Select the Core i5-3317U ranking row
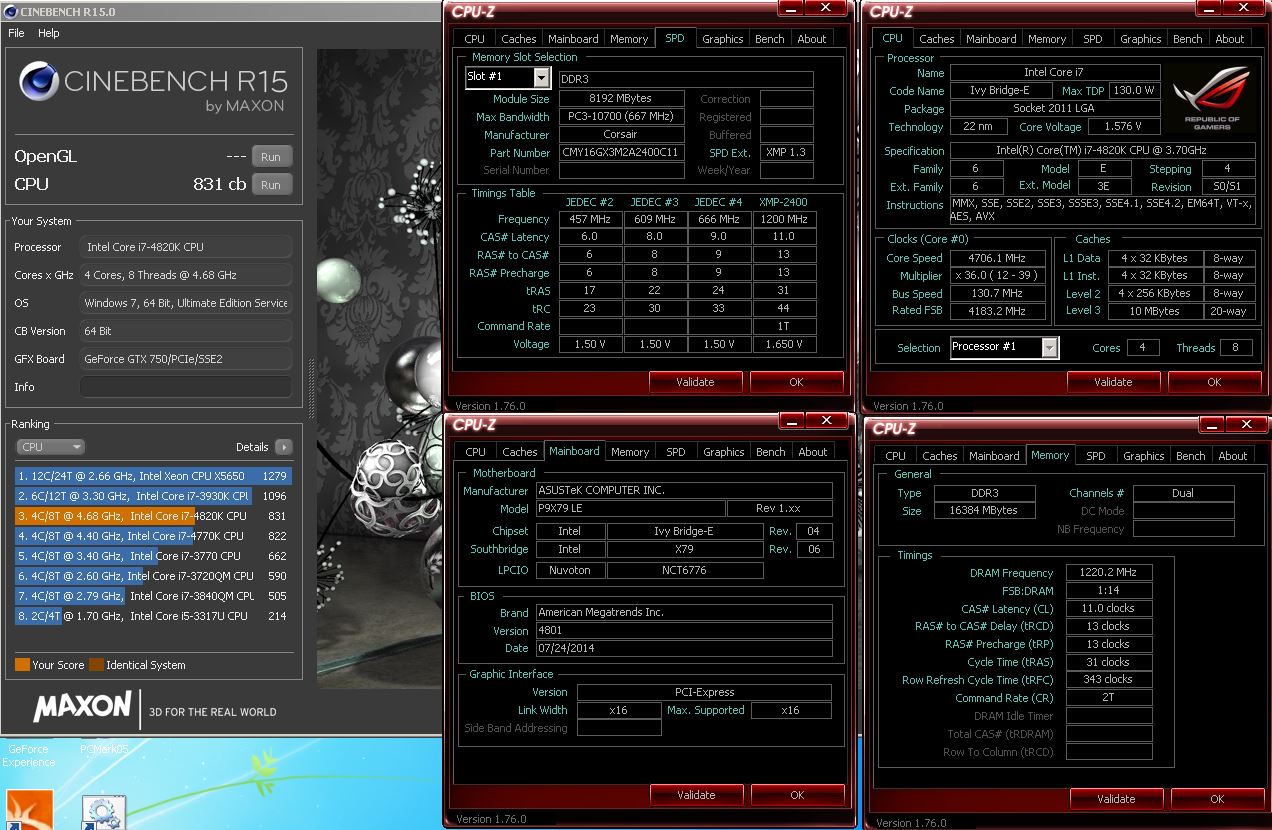1272x830 pixels. (154, 616)
